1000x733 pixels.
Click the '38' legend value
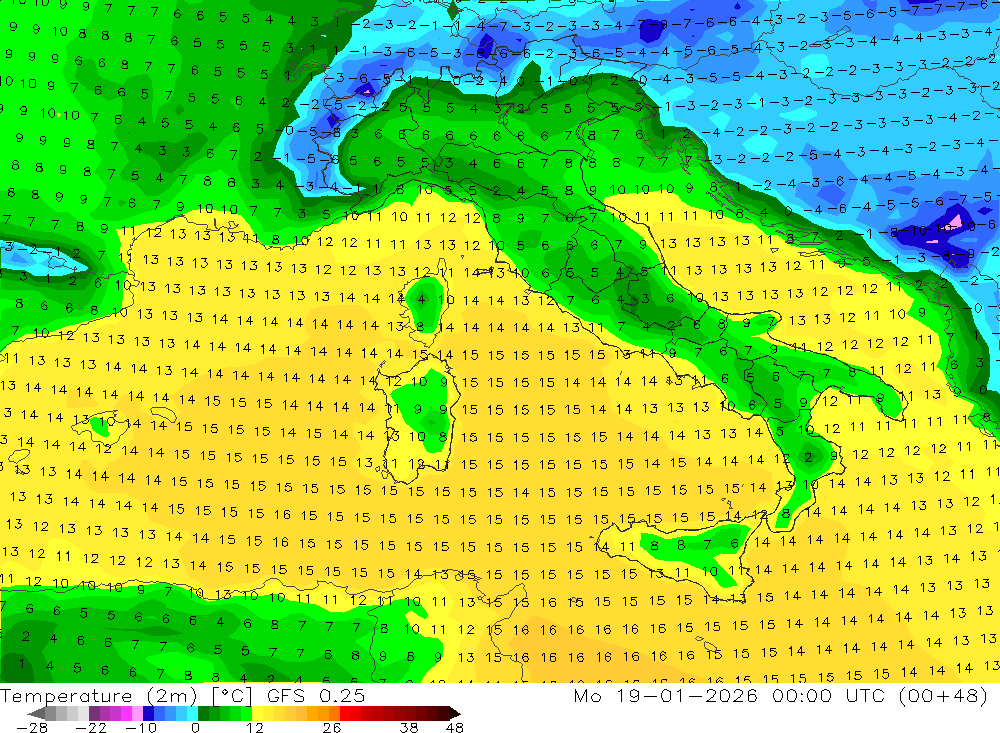click(x=409, y=727)
